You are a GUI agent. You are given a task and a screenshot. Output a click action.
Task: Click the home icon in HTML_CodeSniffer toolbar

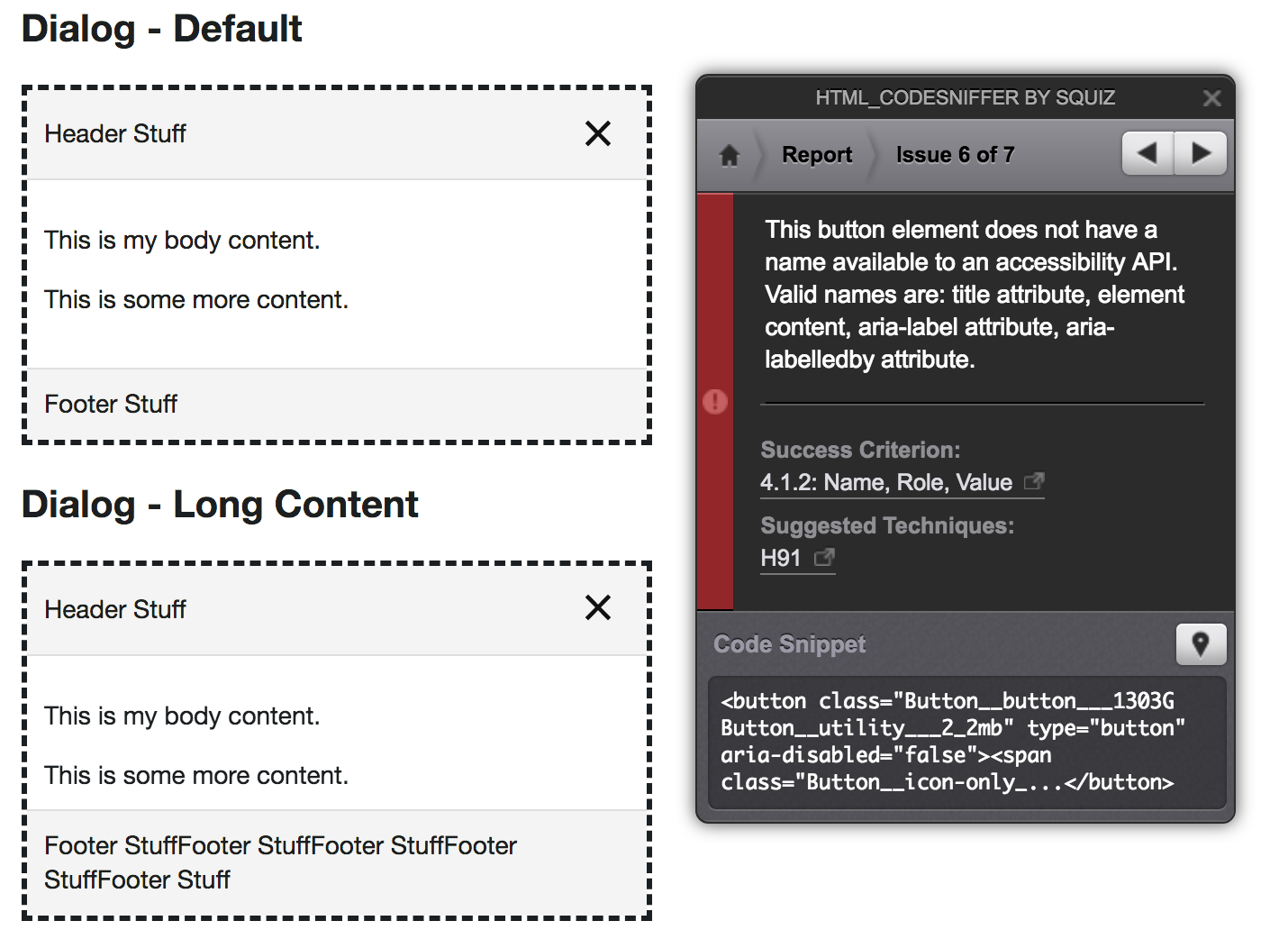729,154
